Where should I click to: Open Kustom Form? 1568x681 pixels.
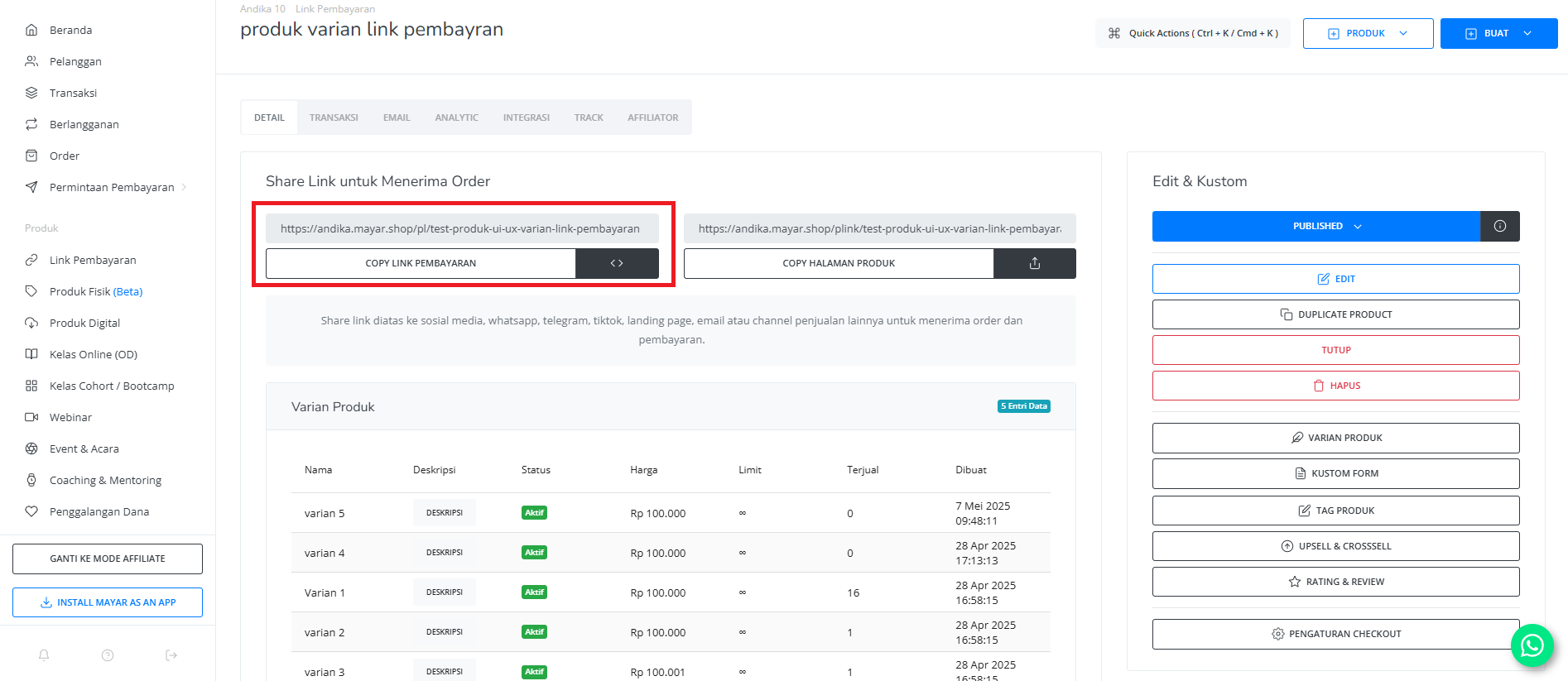pos(1336,473)
